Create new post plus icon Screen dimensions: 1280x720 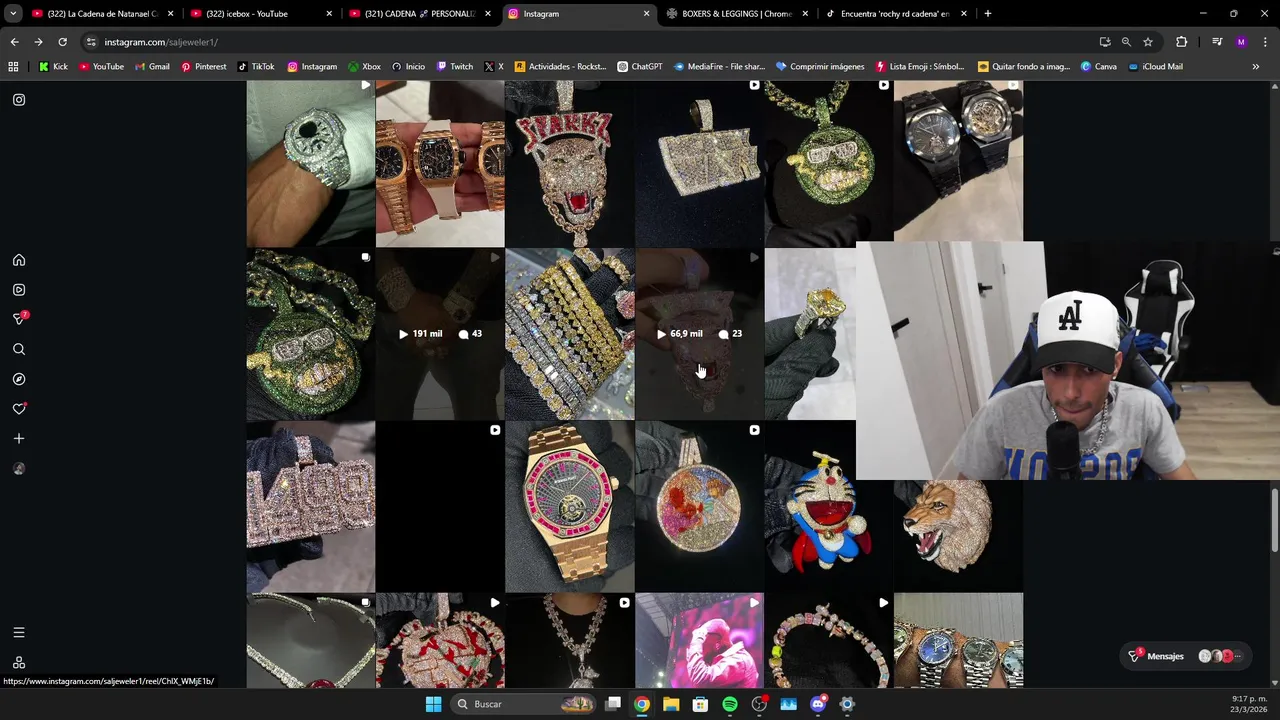(19, 439)
